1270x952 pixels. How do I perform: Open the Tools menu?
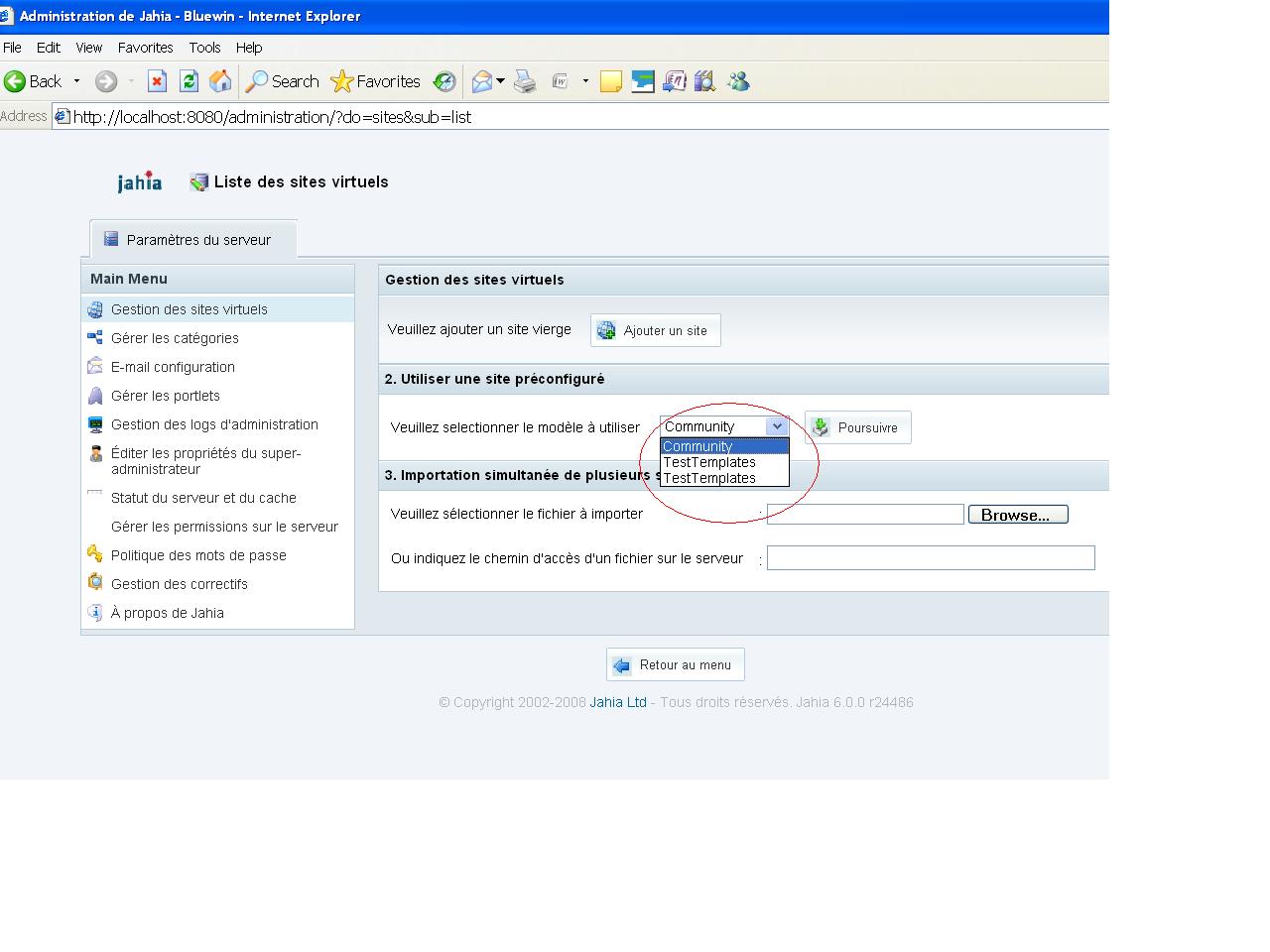[204, 48]
